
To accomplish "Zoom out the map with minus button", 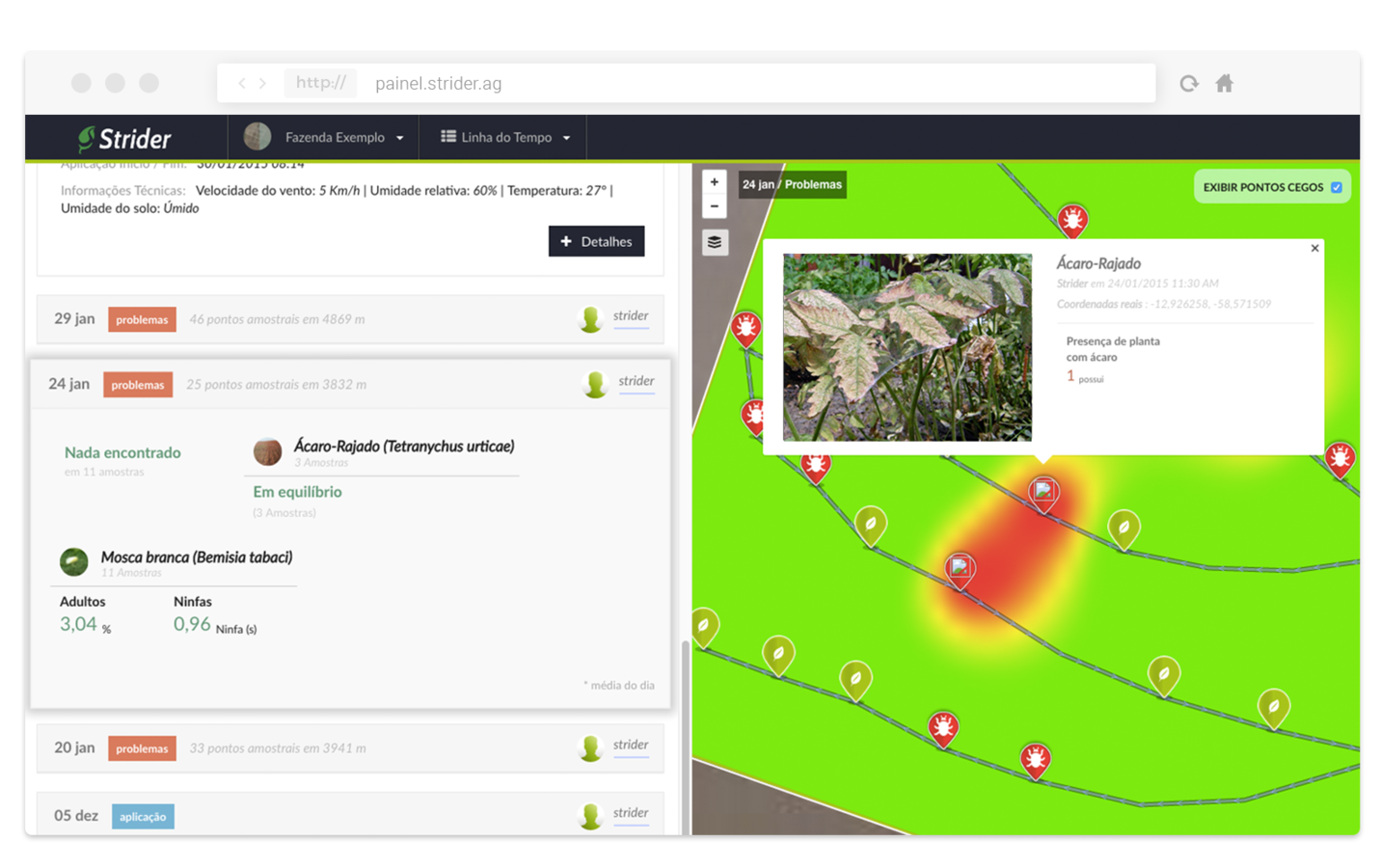I will tap(714, 205).
